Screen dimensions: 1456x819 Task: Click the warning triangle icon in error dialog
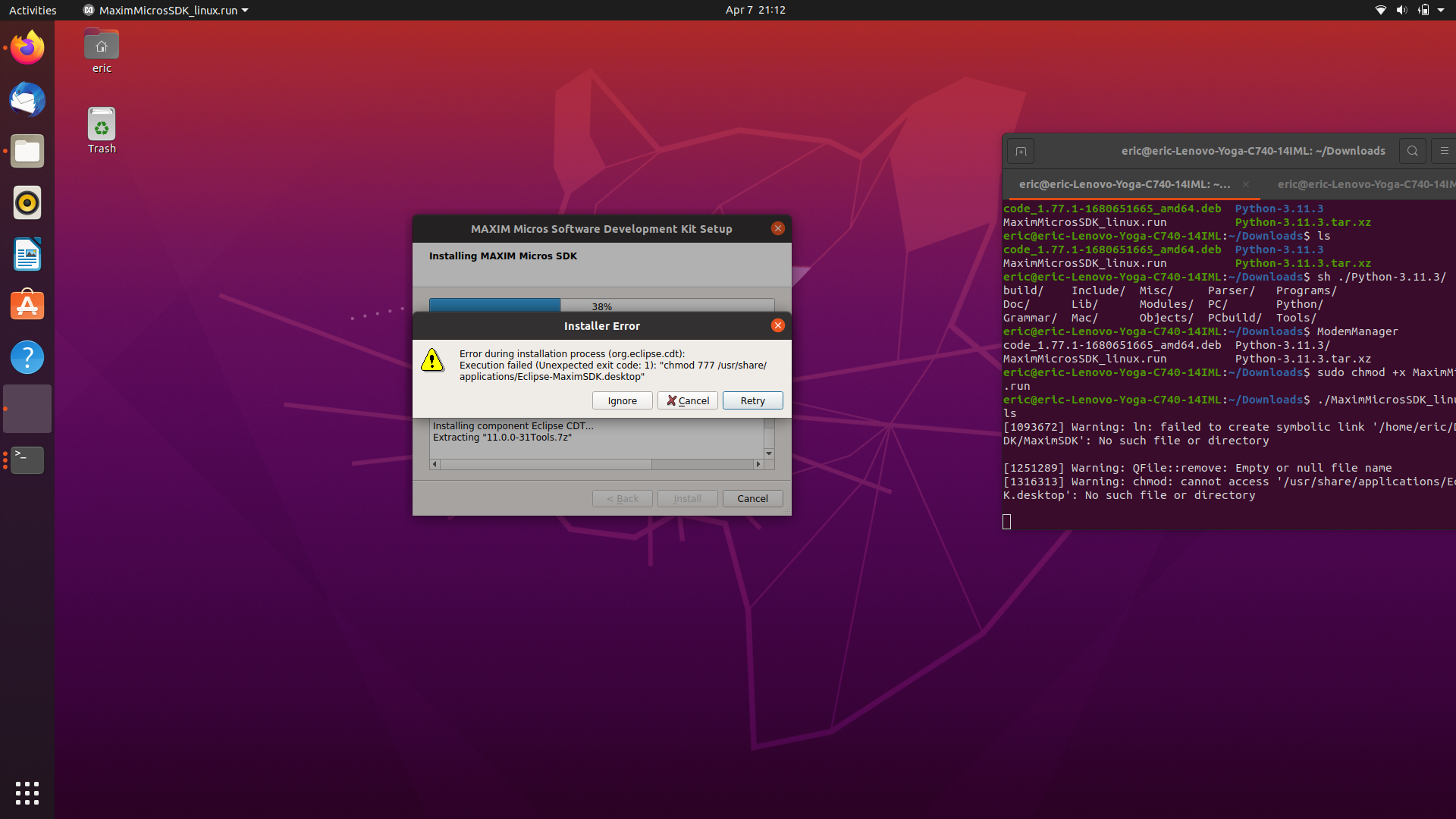pyautogui.click(x=432, y=360)
